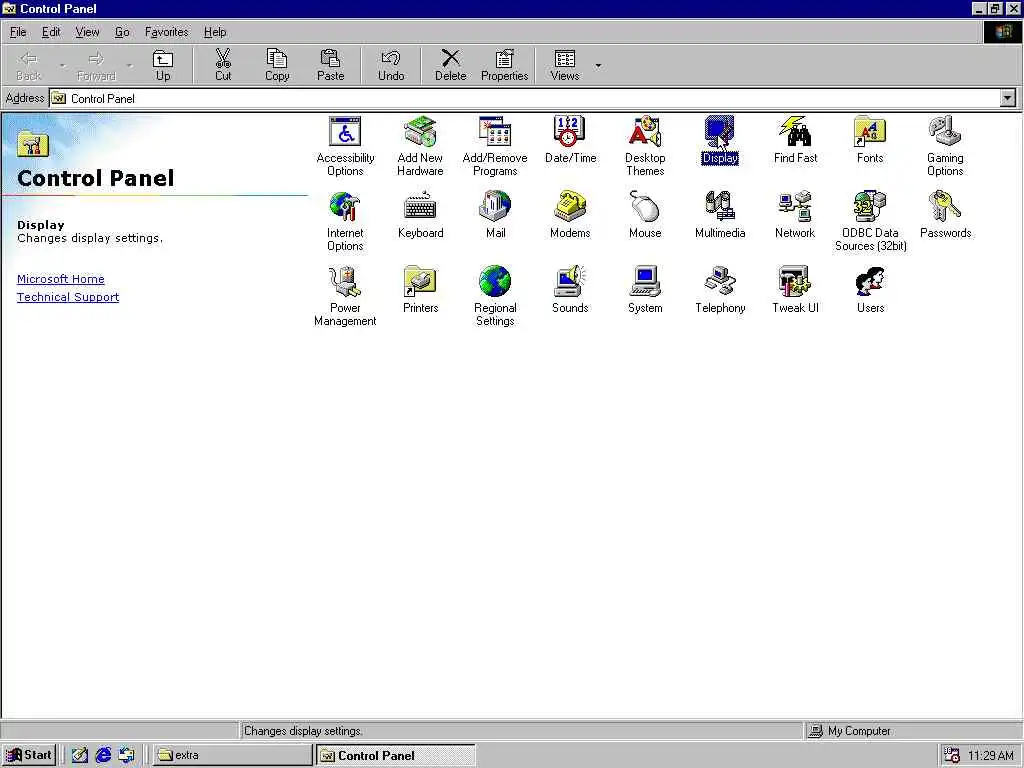Click the Start button

pos(29,755)
